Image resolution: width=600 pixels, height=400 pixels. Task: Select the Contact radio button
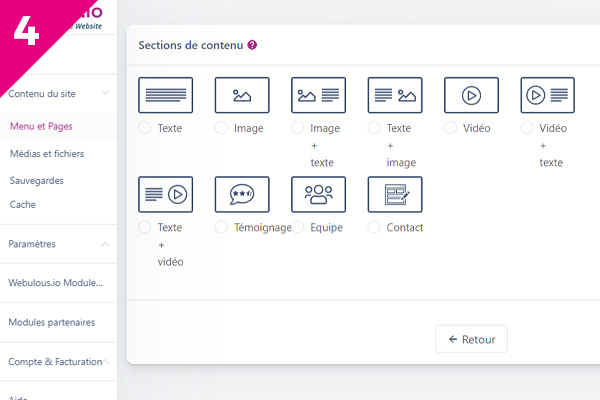375,227
